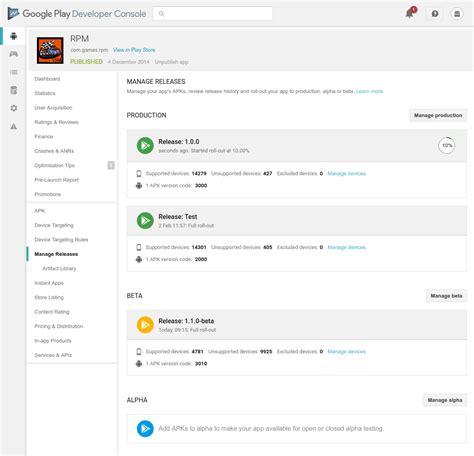Viewport: 474px width, 456px height.
Task: Open the Statistics menu item
Action: (x=45, y=93)
